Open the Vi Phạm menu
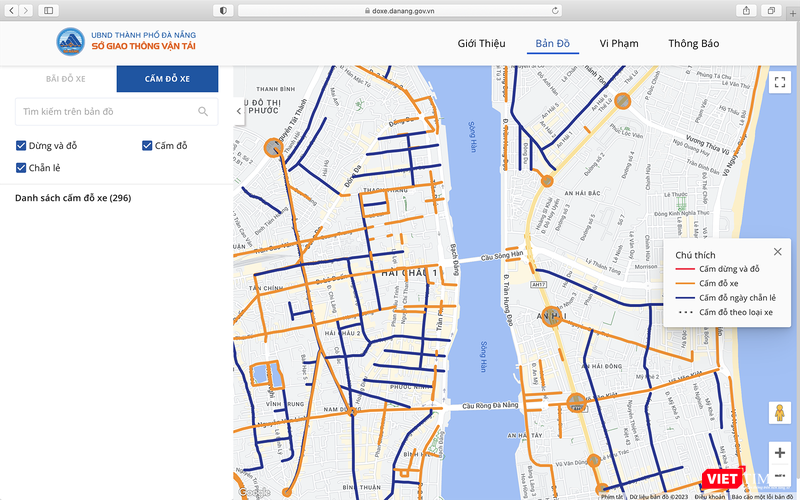Viewport: 800px width, 500px height. (x=619, y=44)
